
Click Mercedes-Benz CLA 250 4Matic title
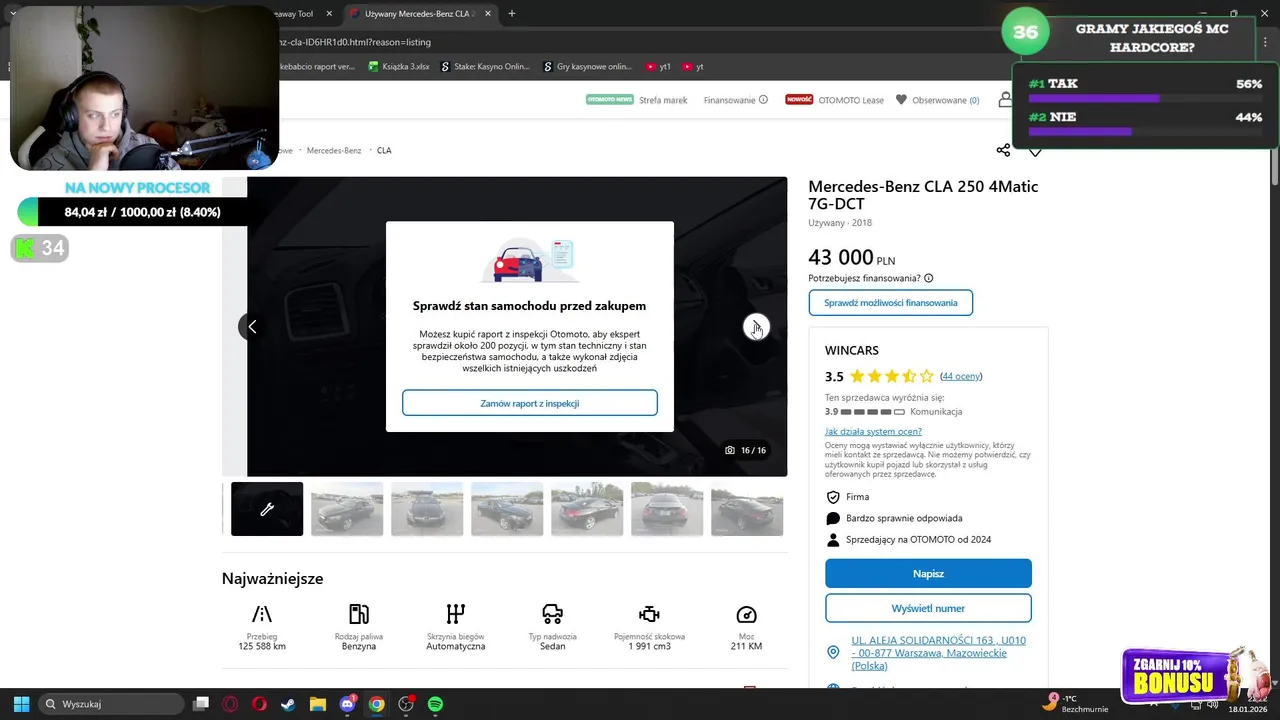(x=923, y=195)
